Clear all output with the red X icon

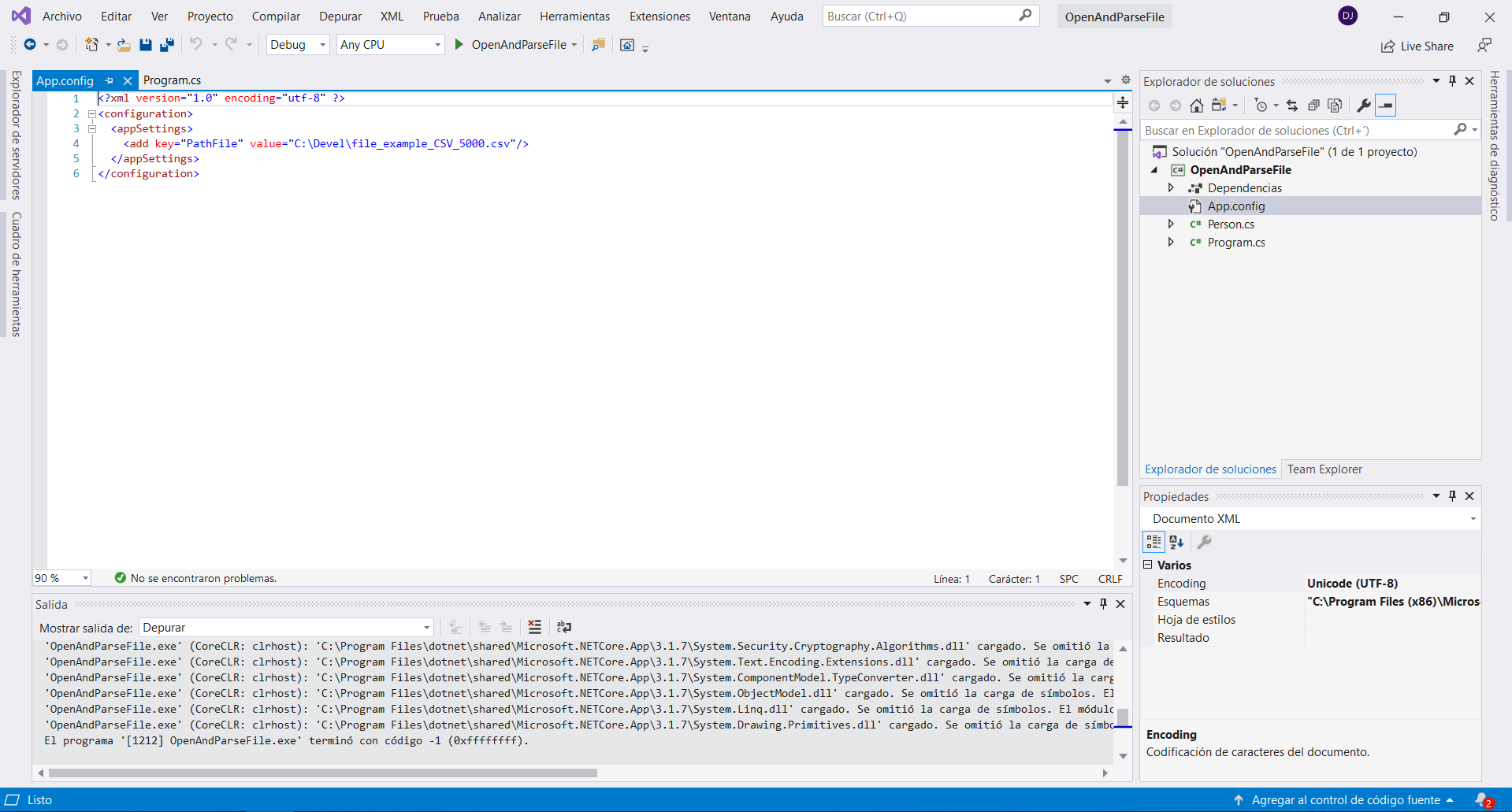[534, 627]
